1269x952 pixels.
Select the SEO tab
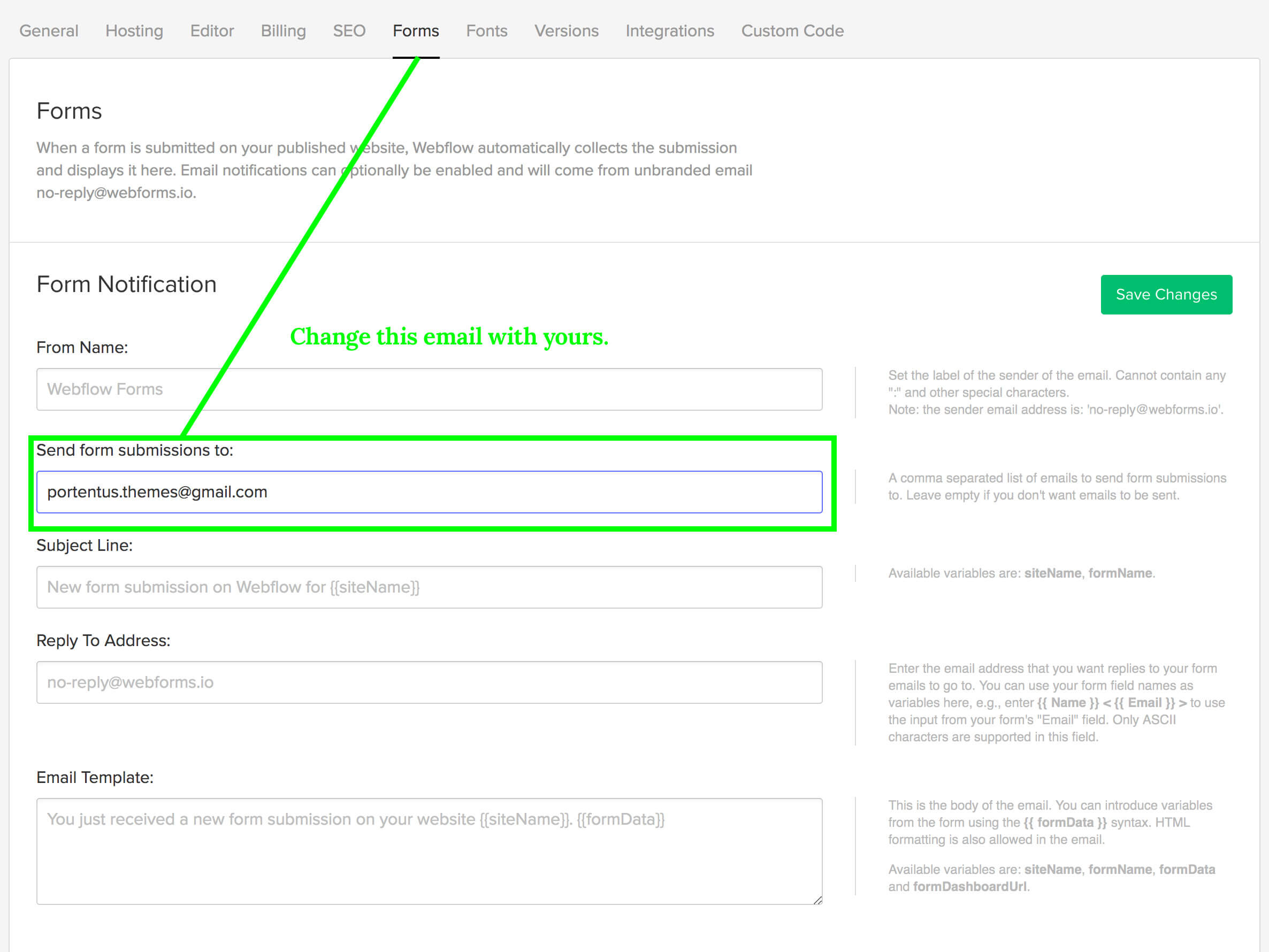(349, 31)
